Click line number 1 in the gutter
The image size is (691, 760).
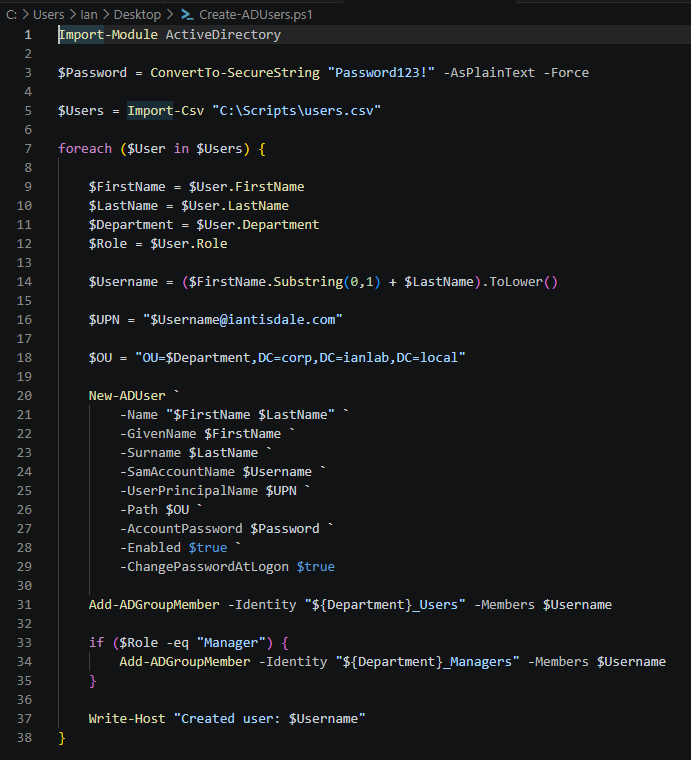pyautogui.click(x=28, y=35)
